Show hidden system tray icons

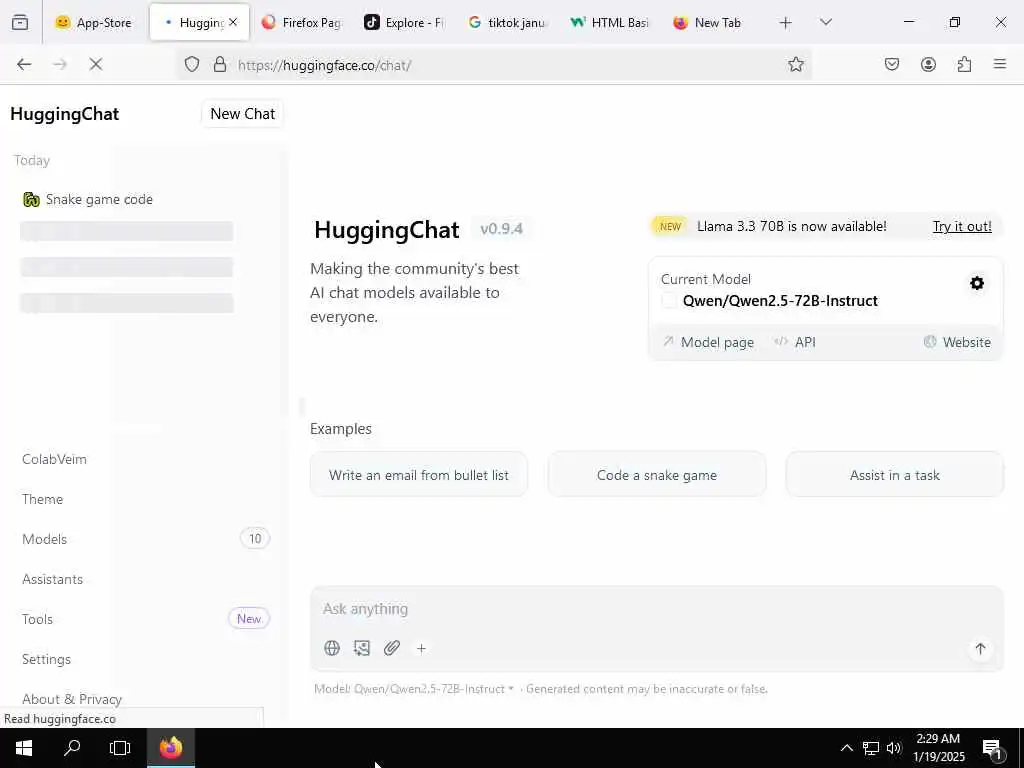click(x=846, y=748)
